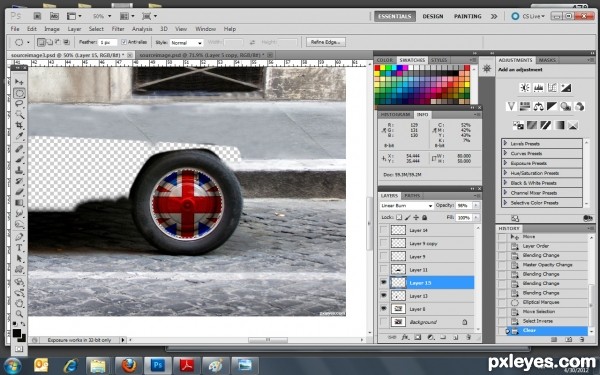
Task: Select the Eyedropper tool
Action: (x=19, y=136)
